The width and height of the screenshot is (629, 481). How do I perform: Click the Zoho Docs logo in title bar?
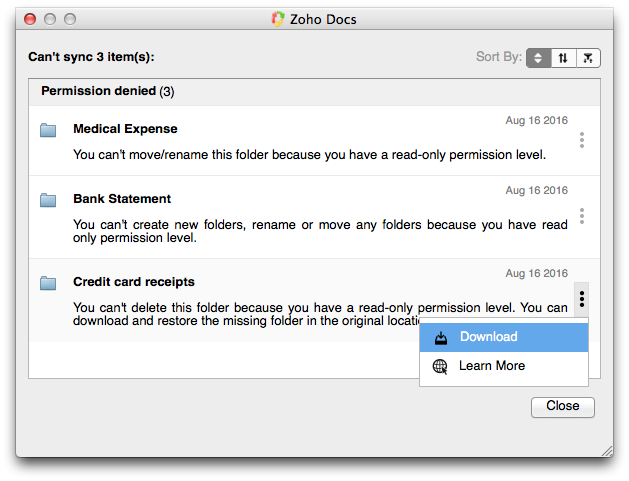[x=278, y=19]
